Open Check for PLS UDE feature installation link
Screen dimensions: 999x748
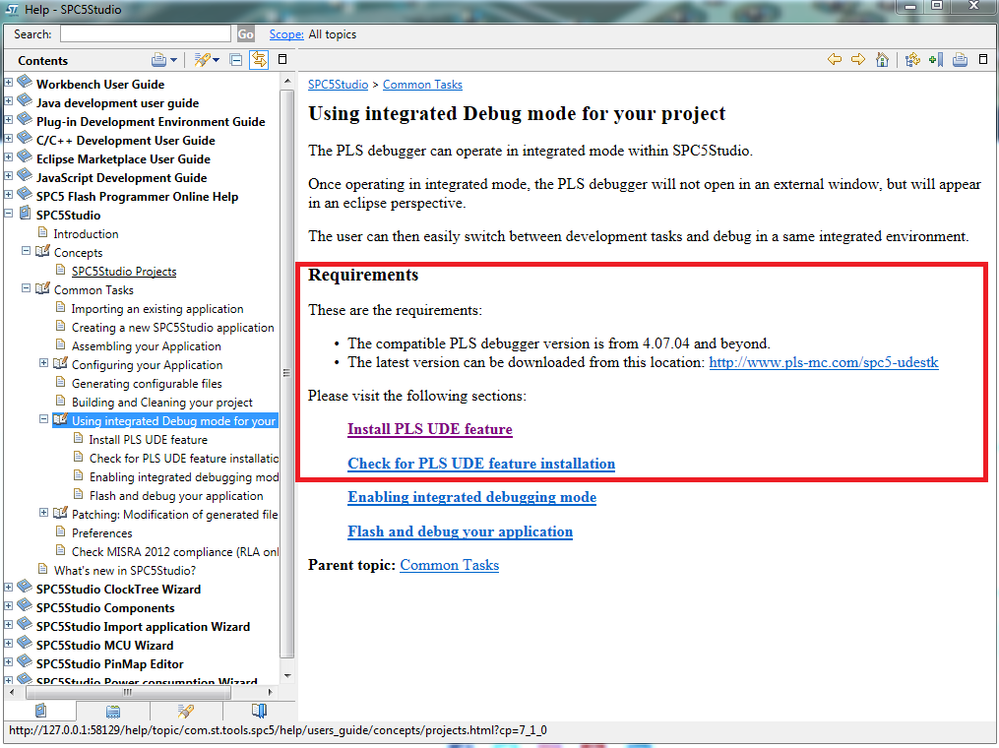pyautogui.click(x=482, y=464)
